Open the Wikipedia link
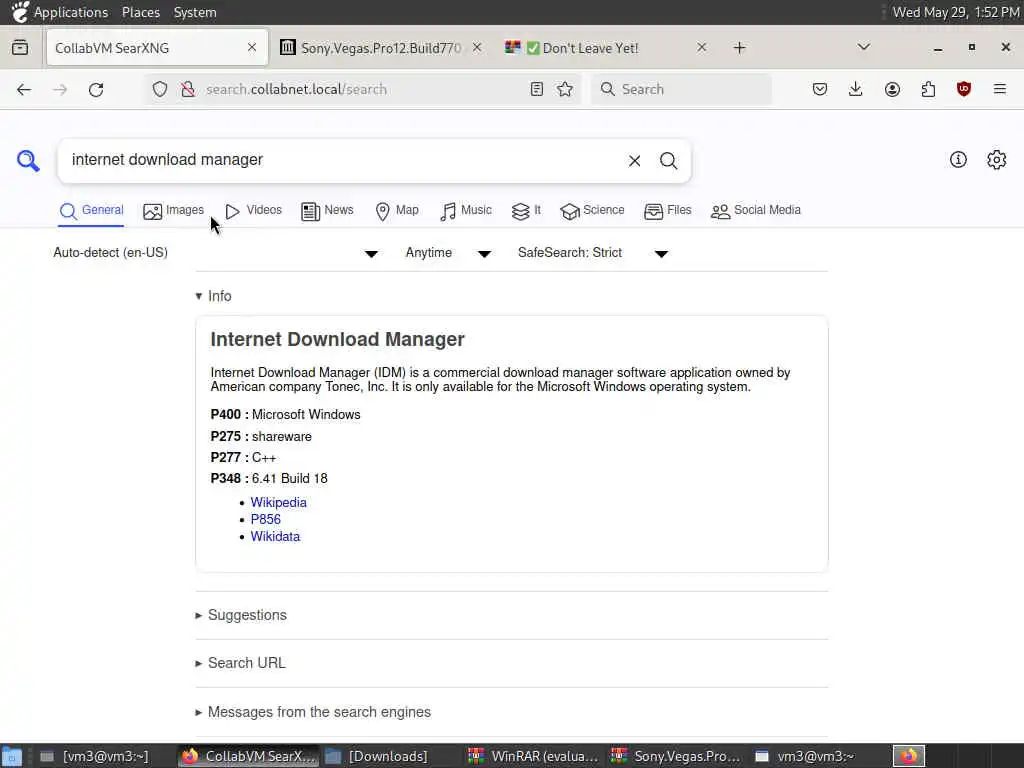Viewport: 1024px width, 768px height. coord(278,502)
